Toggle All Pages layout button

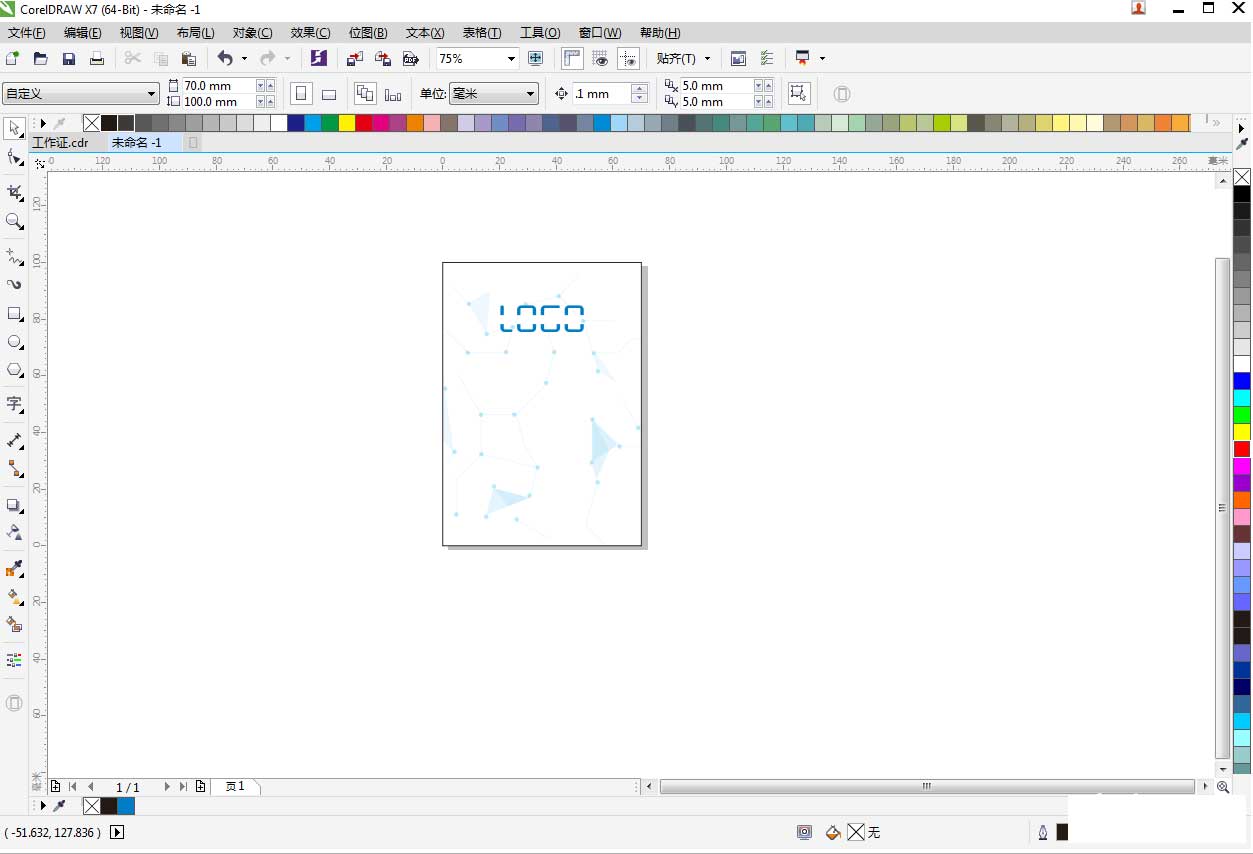365,94
